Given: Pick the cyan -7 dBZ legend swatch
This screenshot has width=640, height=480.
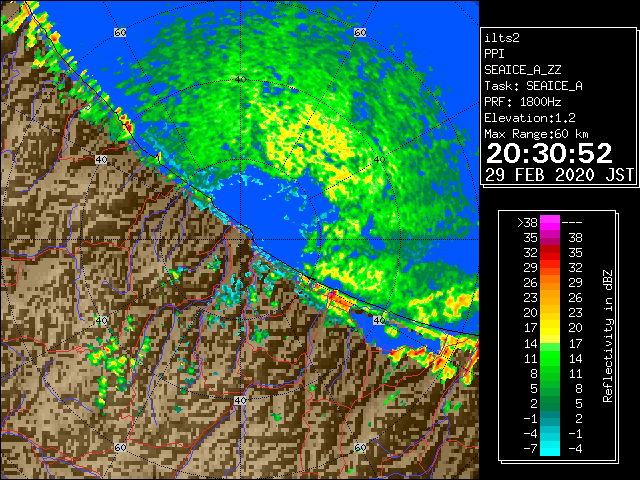Looking at the screenshot, I should (x=549, y=449).
